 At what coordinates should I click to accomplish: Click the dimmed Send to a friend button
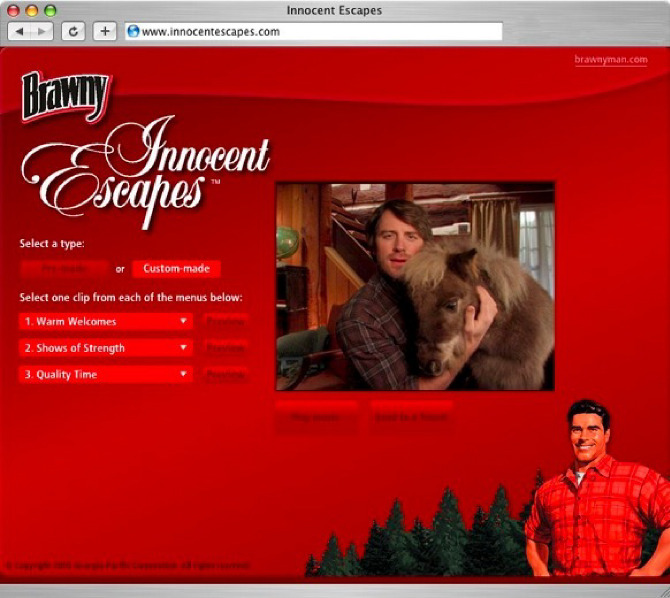point(411,417)
